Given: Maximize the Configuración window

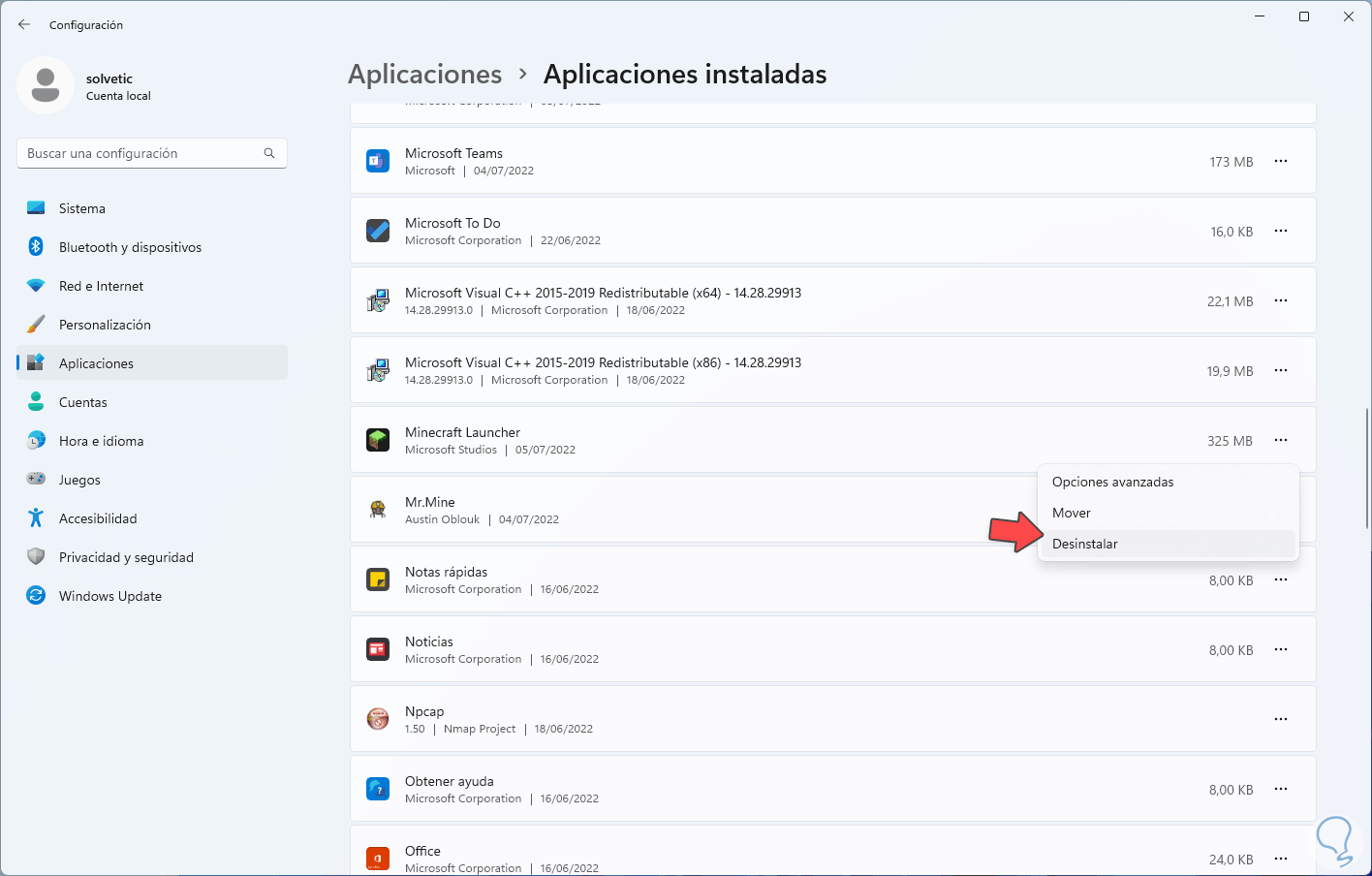Looking at the screenshot, I should click(1304, 16).
